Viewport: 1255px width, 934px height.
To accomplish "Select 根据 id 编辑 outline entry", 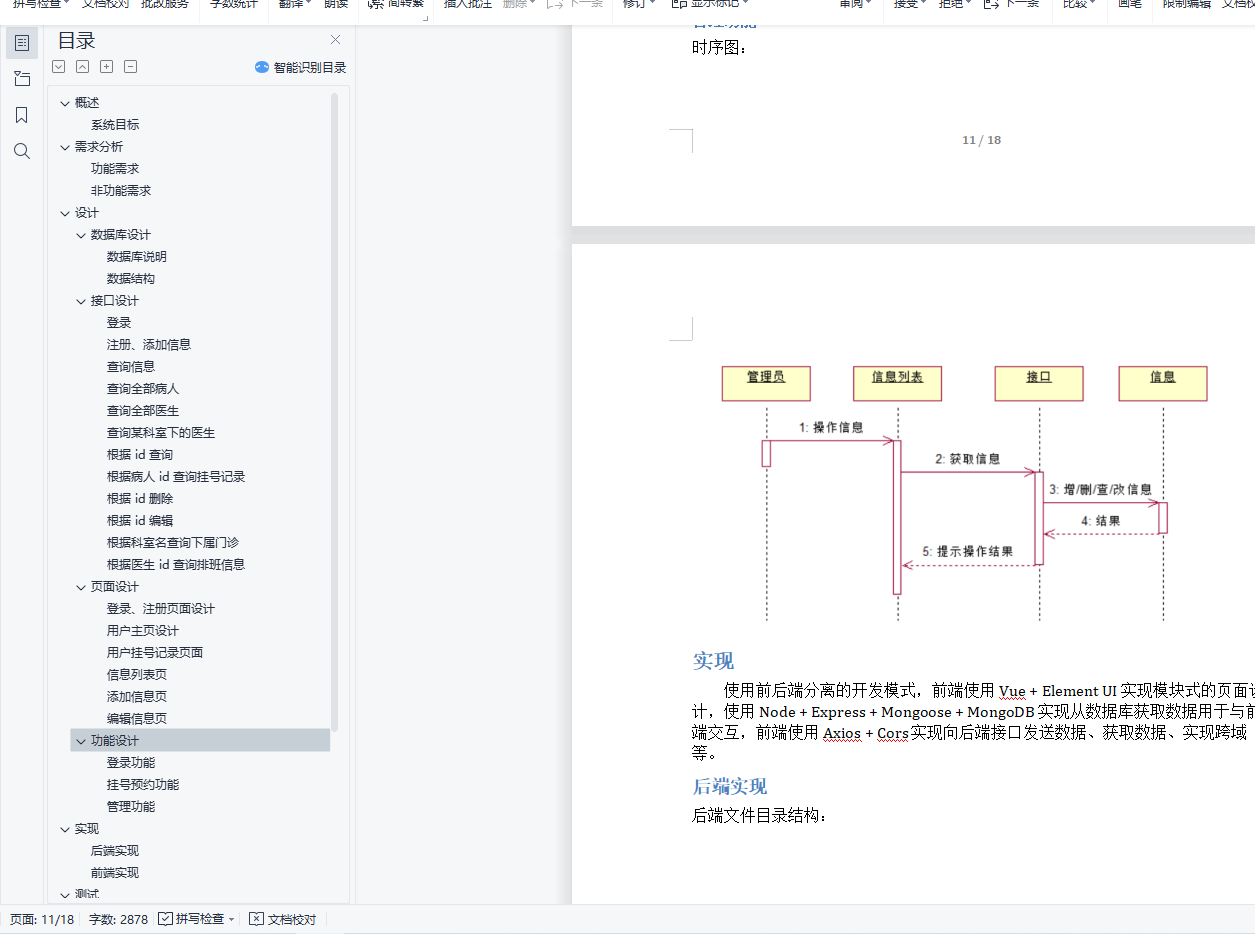I will click(x=140, y=521).
